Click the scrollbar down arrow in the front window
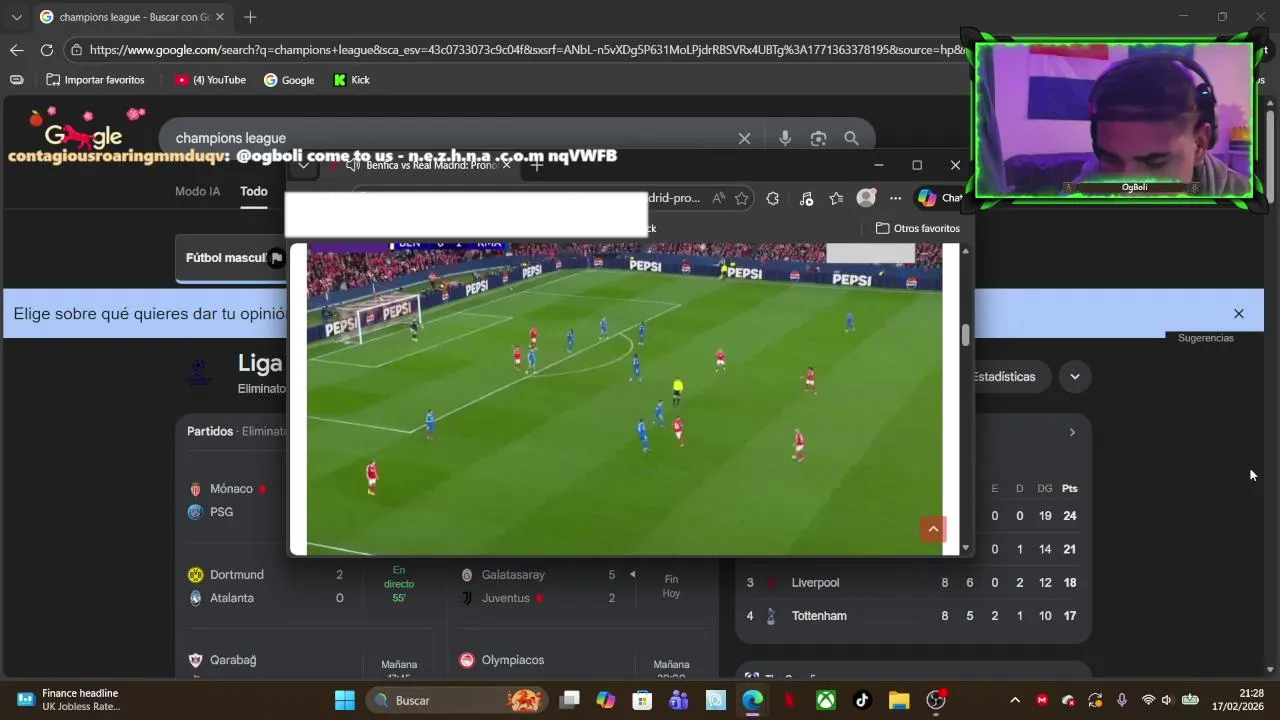This screenshot has height=720, width=1280. click(965, 548)
